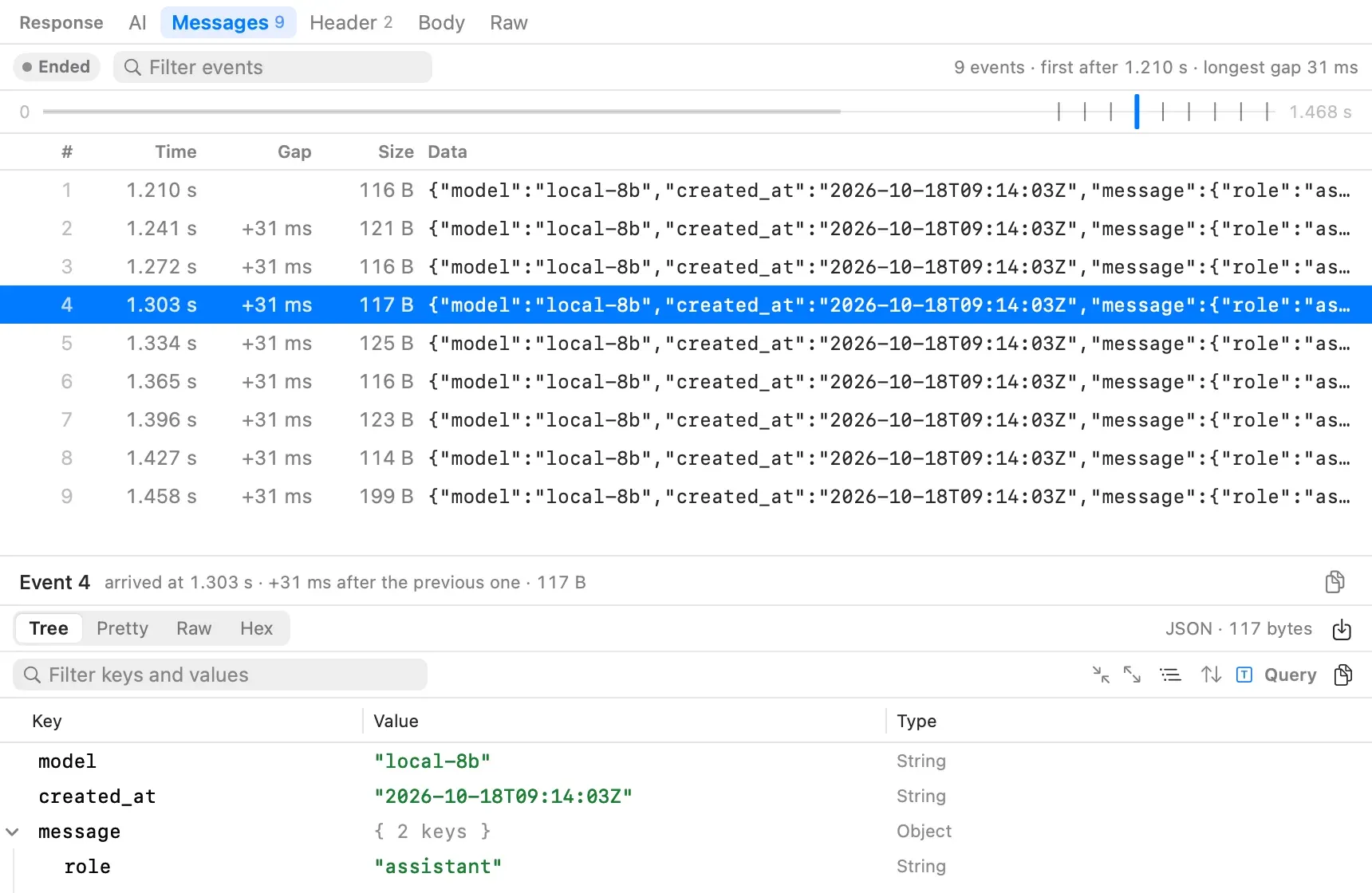Select event row 9 sized 199 B
The width and height of the screenshot is (1372, 893).
coord(686,496)
